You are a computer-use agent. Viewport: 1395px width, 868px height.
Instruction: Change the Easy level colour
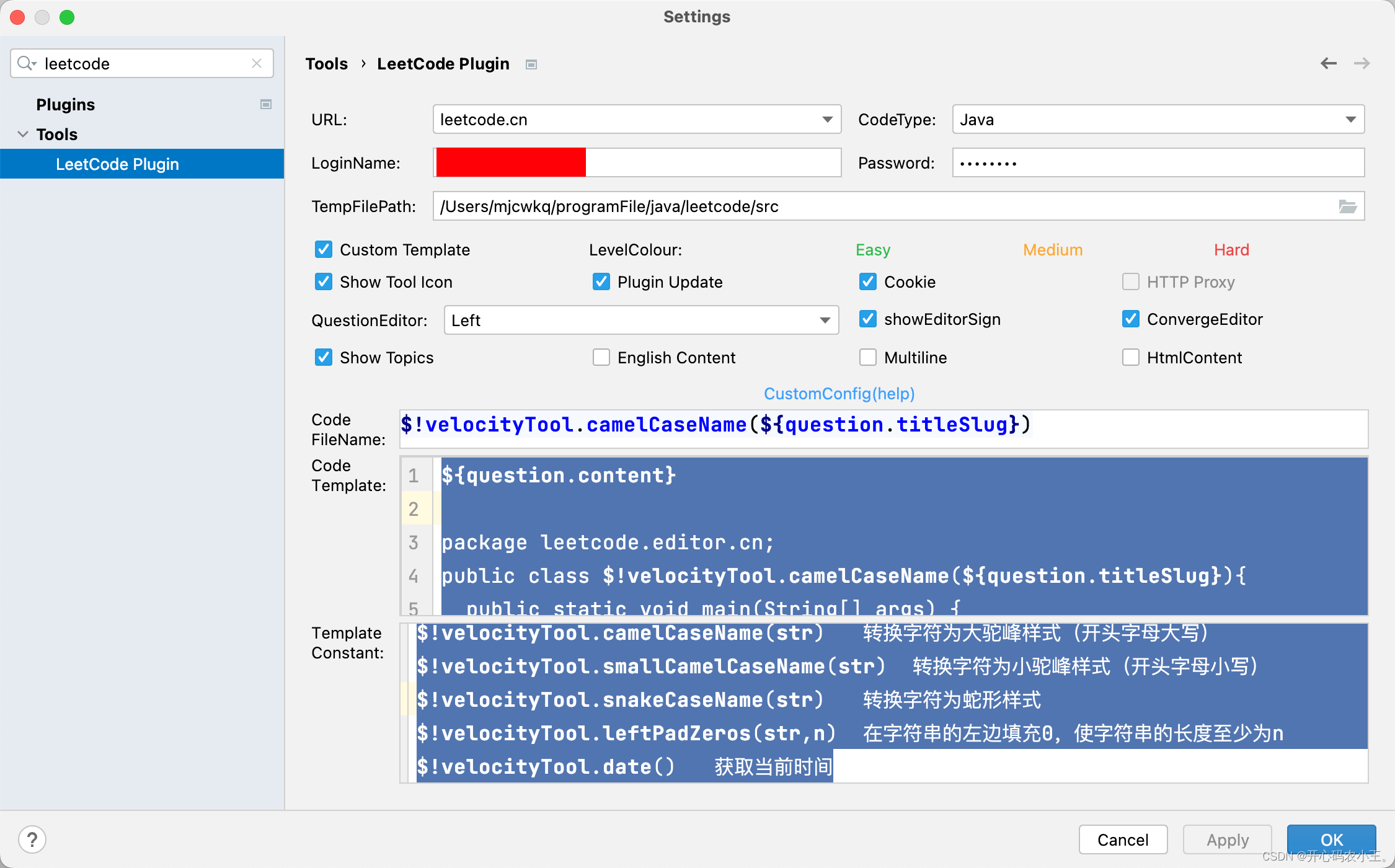[x=873, y=250]
